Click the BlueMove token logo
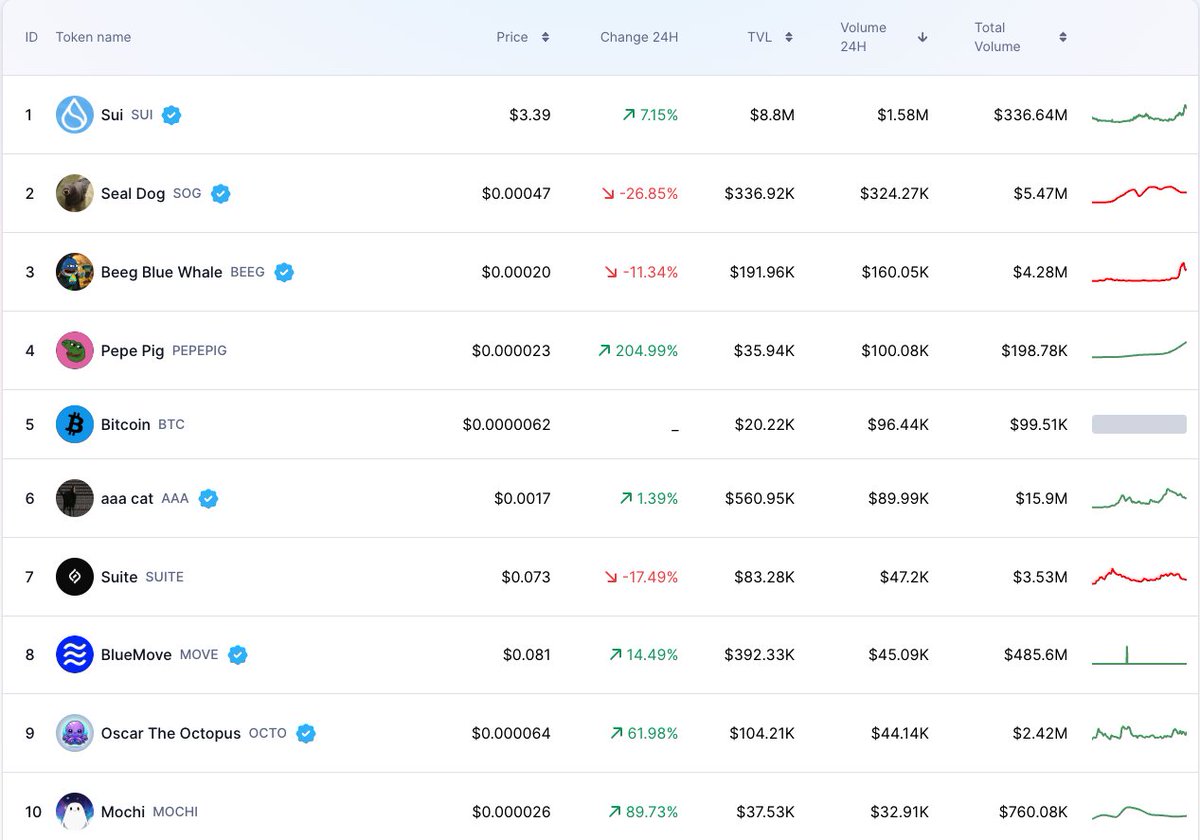The height and width of the screenshot is (840, 1200). pyautogui.click(x=75, y=655)
